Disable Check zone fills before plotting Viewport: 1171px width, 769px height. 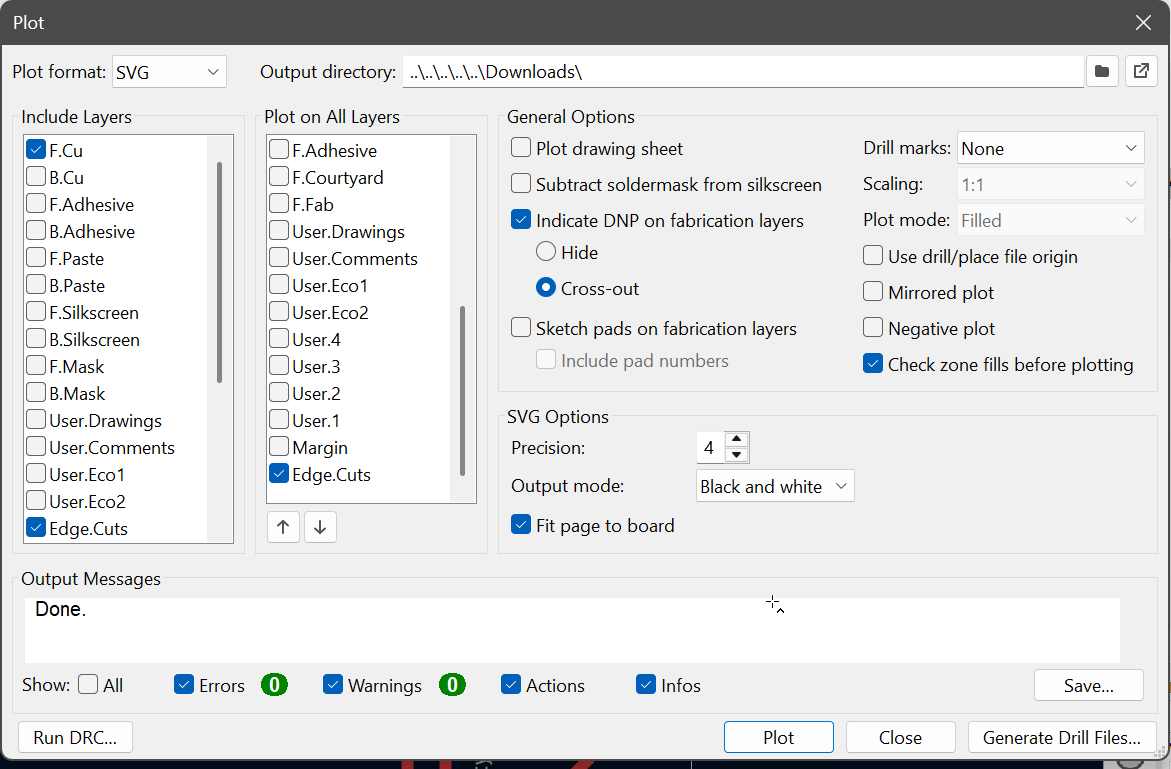pos(873,364)
